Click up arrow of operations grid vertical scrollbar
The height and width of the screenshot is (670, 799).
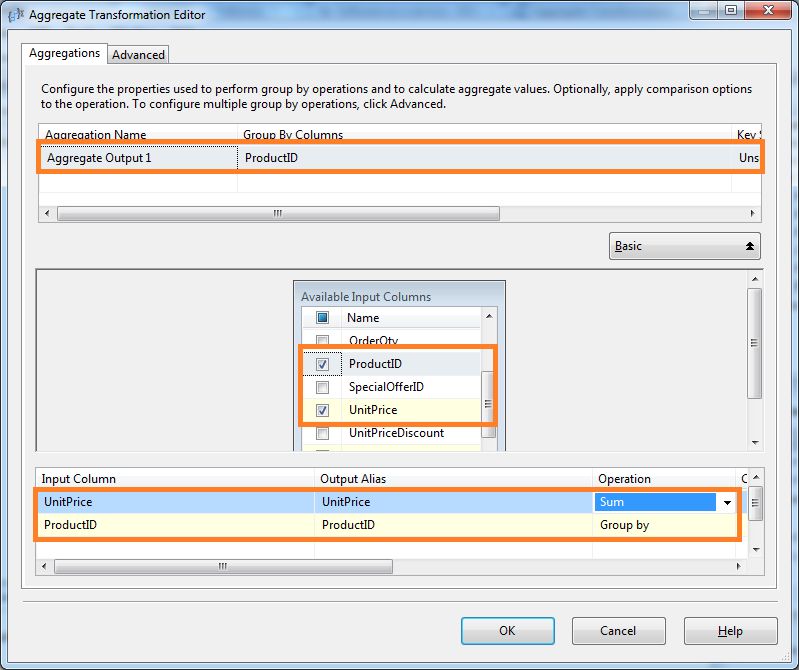(x=756, y=477)
